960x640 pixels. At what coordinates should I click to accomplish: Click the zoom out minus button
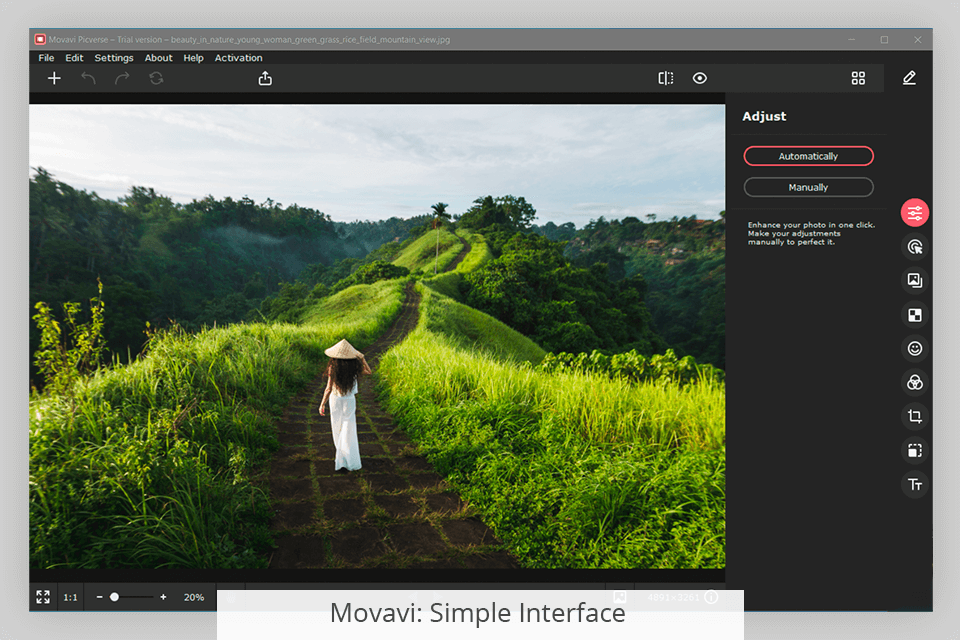[99, 597]
